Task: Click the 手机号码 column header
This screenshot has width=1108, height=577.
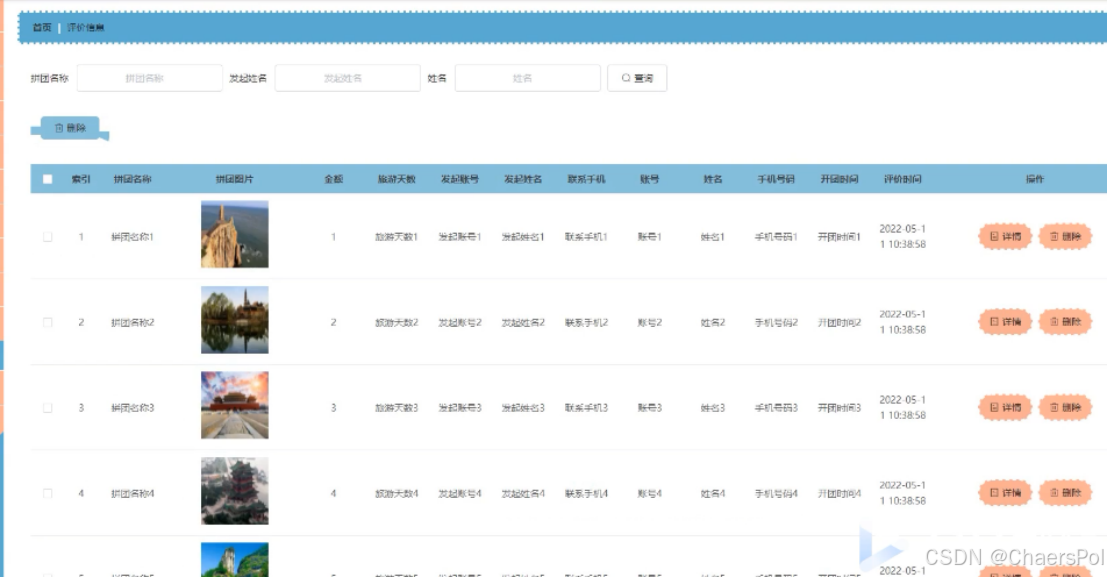Action: (x=776, y=179)
